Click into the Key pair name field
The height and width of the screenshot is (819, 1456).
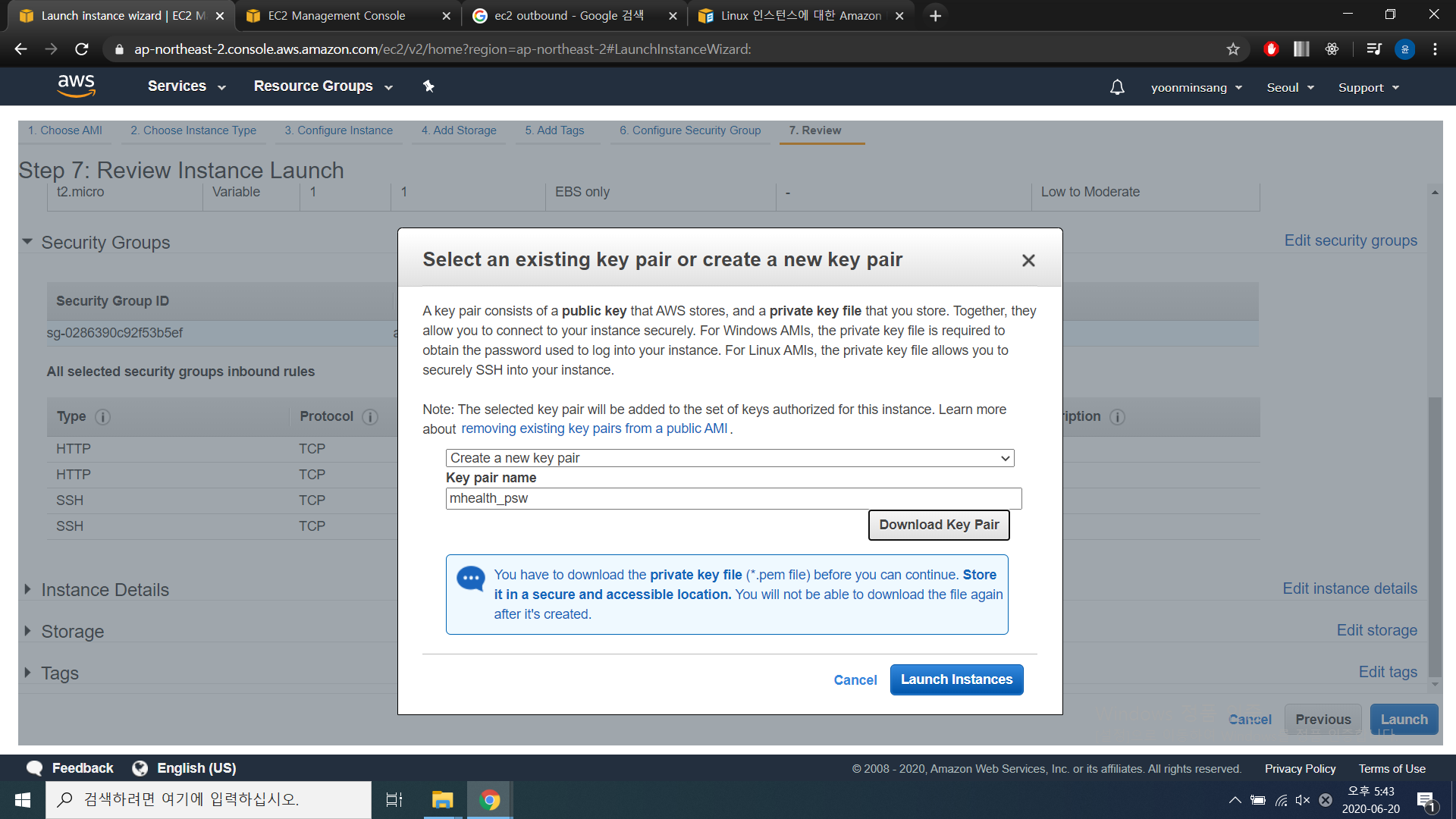(x=733, y=498)
